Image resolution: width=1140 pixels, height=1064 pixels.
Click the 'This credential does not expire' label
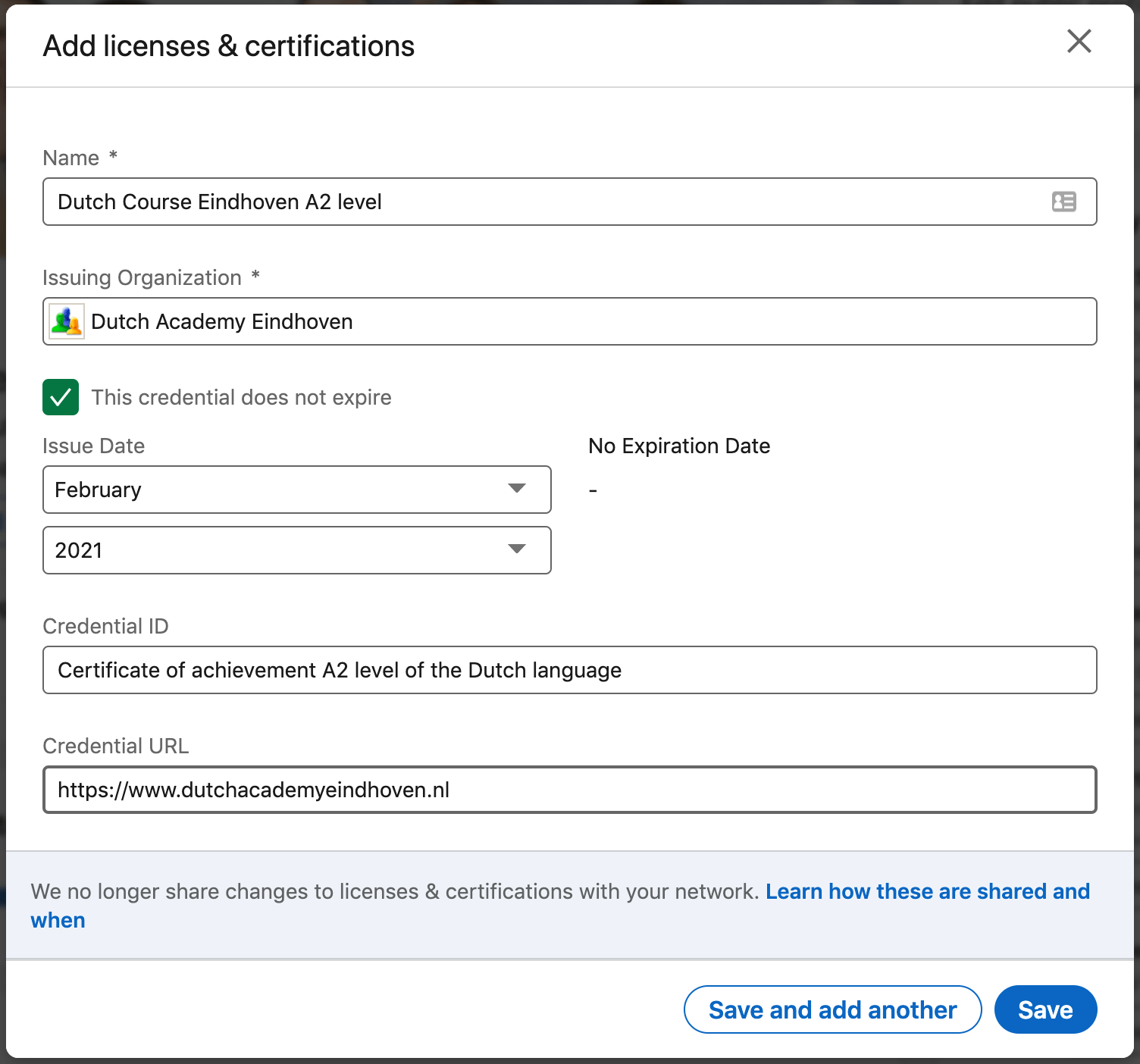pos(241,397)
